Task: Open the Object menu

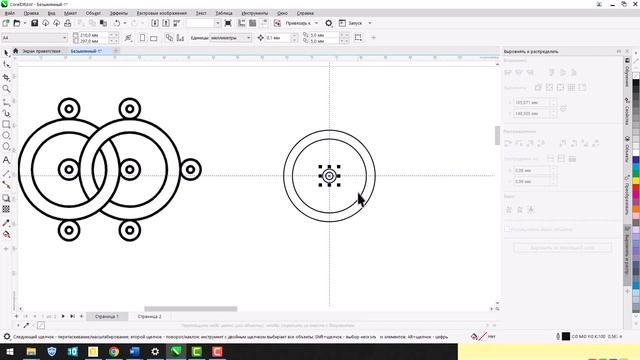Action: 93,13
